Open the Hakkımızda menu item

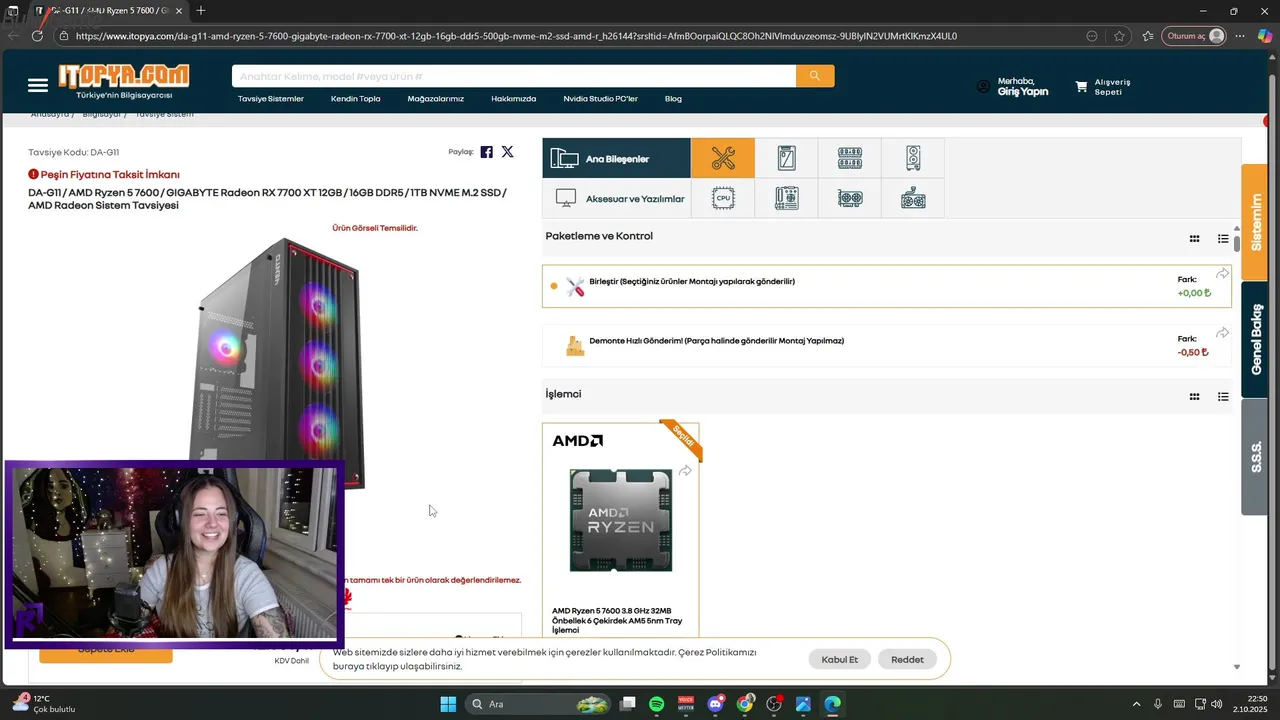[513, 99]
